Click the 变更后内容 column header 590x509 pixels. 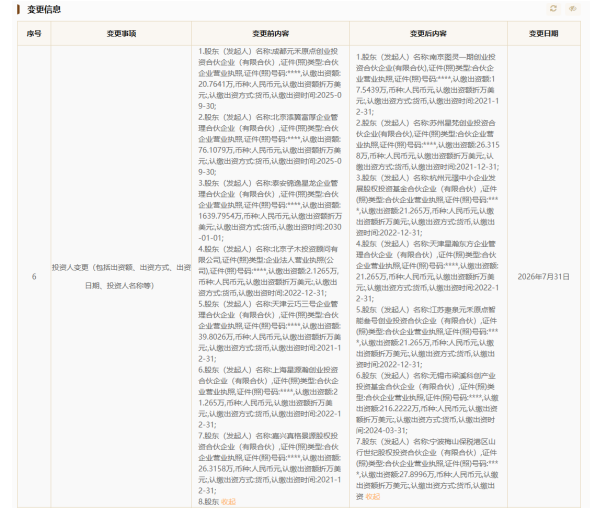(428, 33)
